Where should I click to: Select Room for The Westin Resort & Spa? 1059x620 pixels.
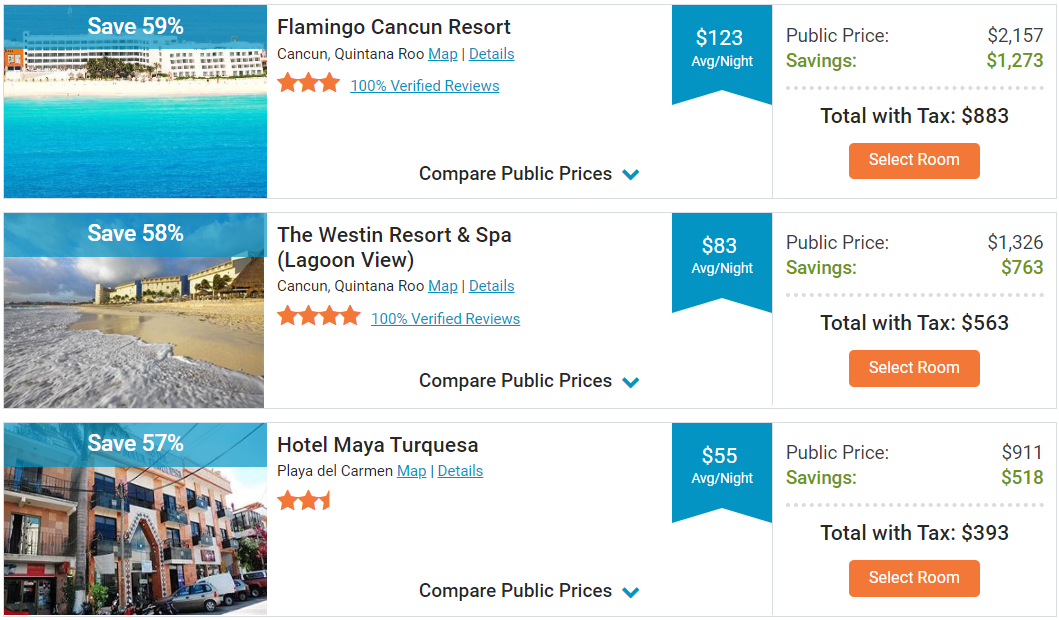pyautogui.click(x=914, y=368)
